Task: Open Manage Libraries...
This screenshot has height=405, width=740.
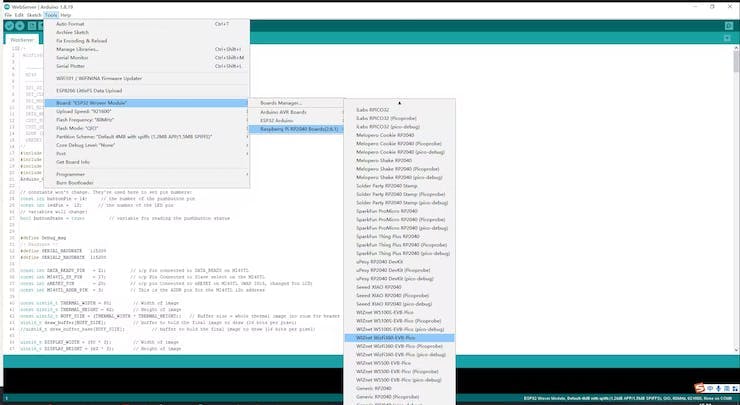Action: click(146, 49)
